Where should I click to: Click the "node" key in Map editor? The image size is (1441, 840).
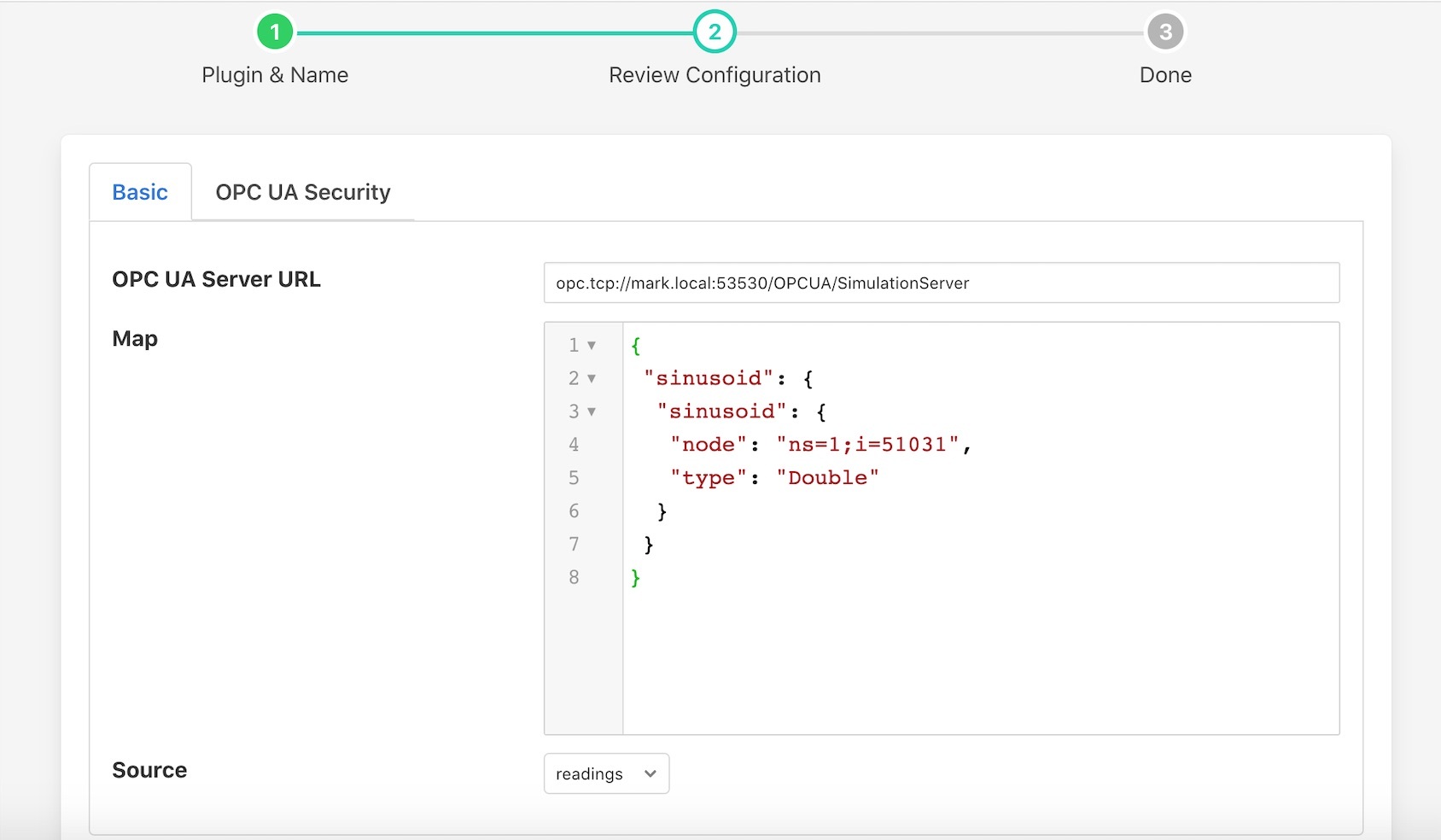tap(708, 445)
